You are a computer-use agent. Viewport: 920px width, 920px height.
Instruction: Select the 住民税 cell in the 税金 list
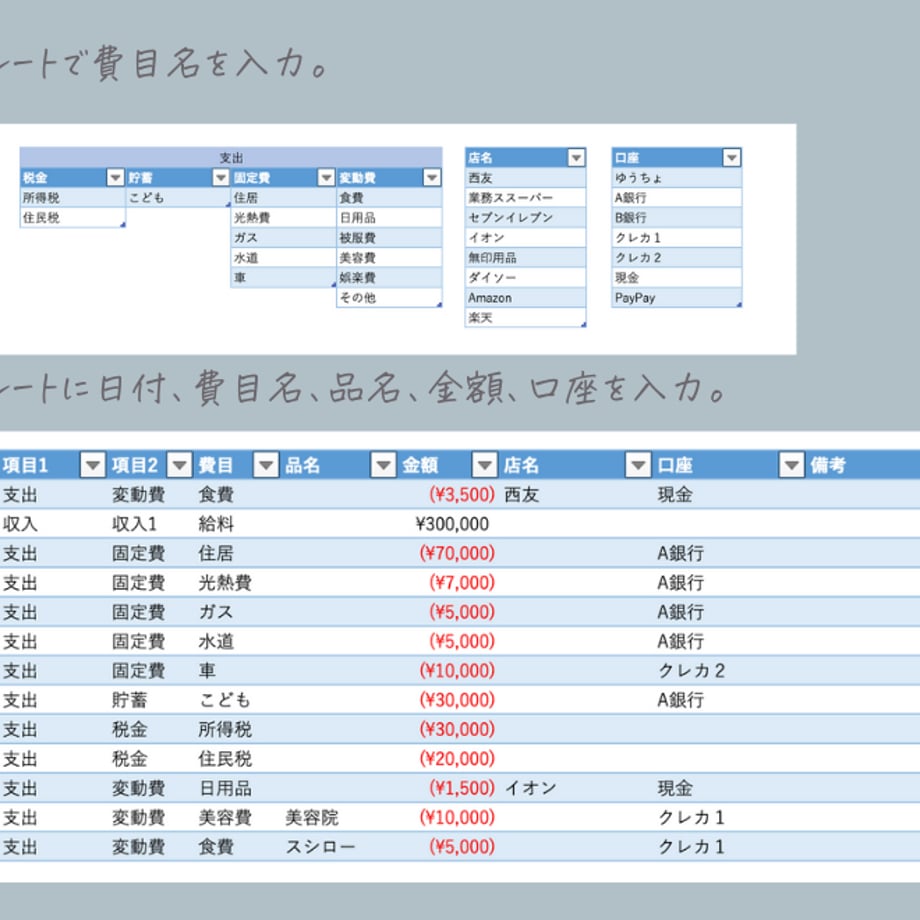coord(73,218)
